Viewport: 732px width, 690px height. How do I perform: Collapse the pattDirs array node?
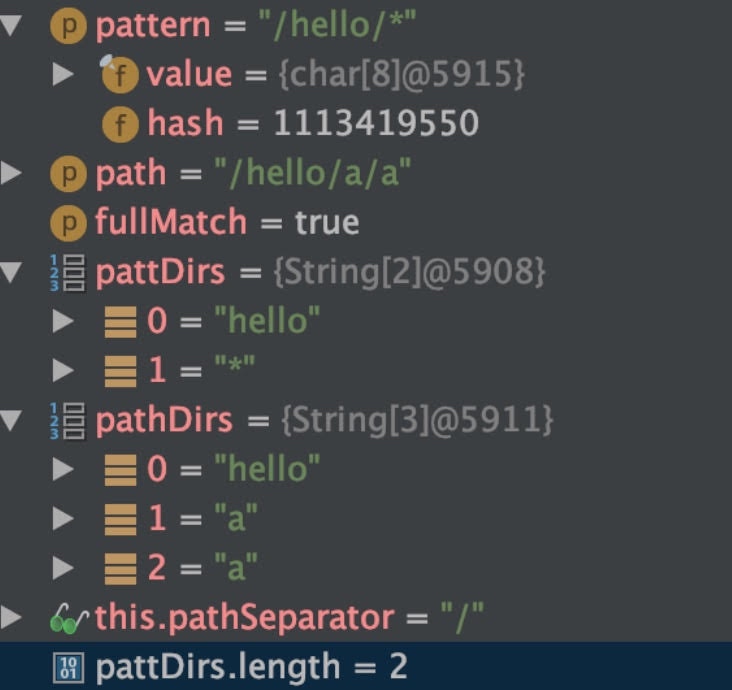click(12, 273)
